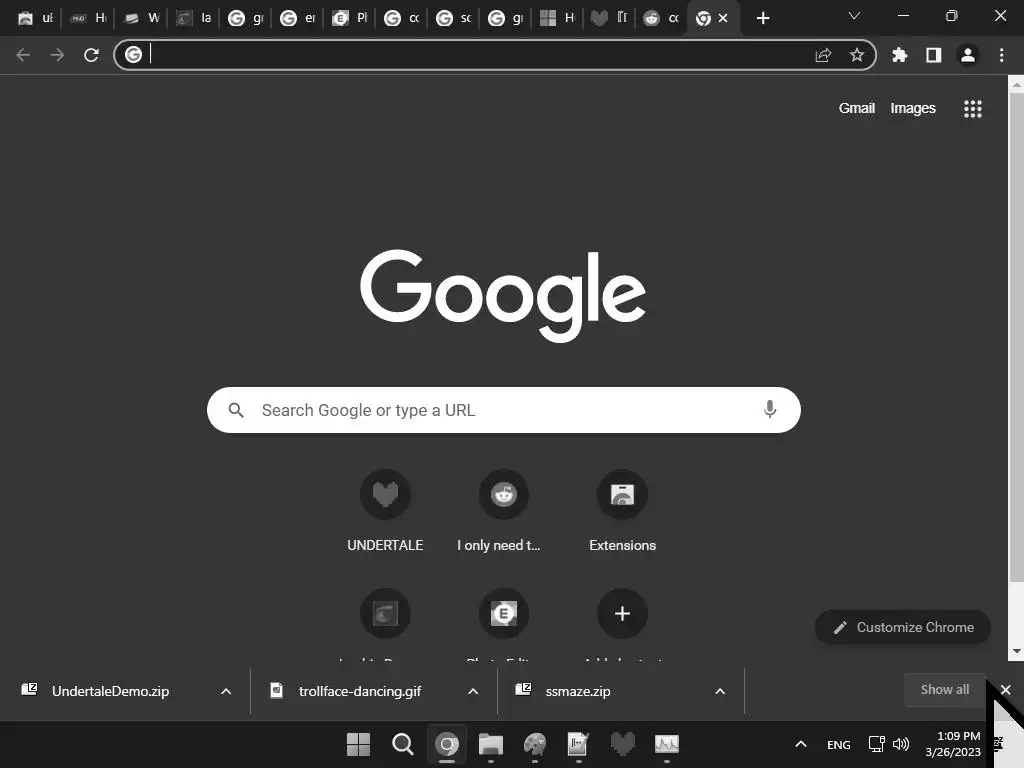Open the Paint palette taskbar app

(x=535, y=744)
